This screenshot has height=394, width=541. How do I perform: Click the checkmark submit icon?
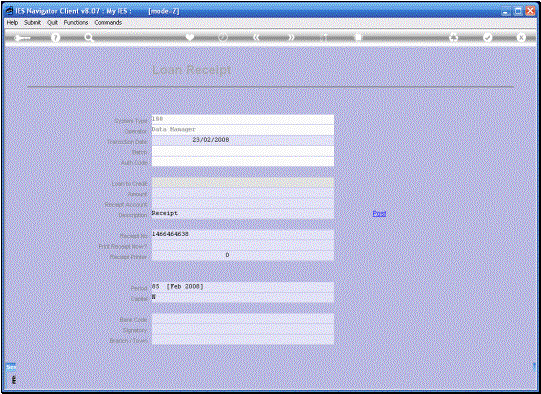click(x=488, y=37)
